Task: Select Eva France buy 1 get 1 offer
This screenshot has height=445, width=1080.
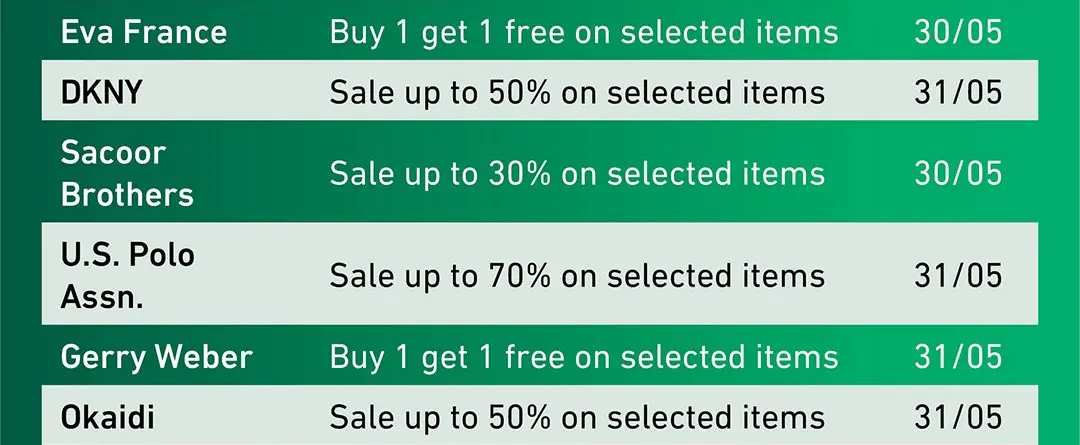Action: pyautogui.click(x=583, y=32)
